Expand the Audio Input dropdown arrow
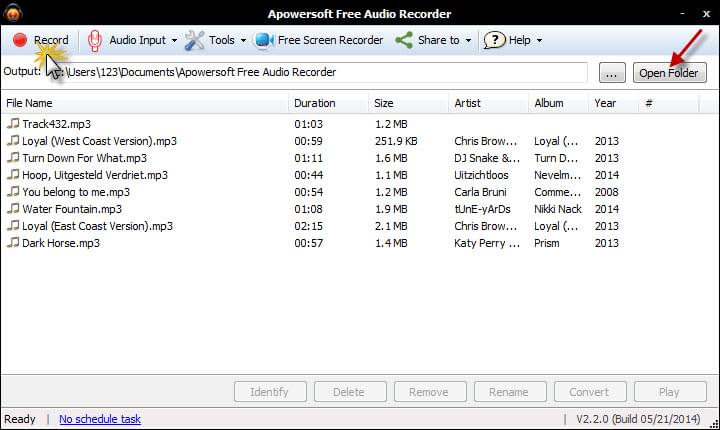Viewport: 720px width, 430px height. (x=174, y=41)
